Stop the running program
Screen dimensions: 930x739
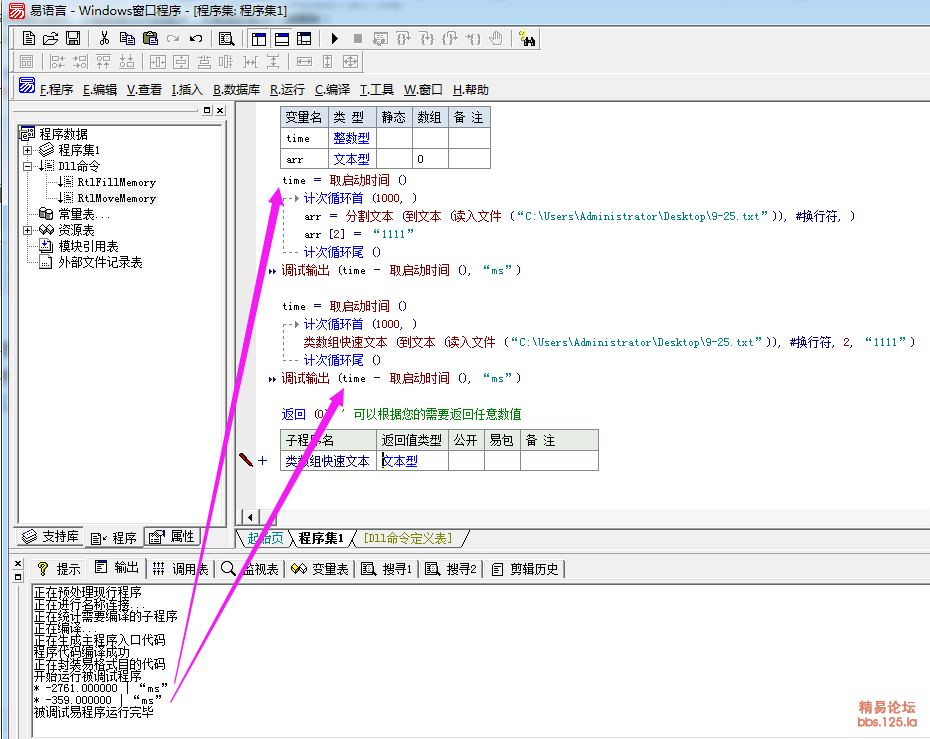click(358, 39)
